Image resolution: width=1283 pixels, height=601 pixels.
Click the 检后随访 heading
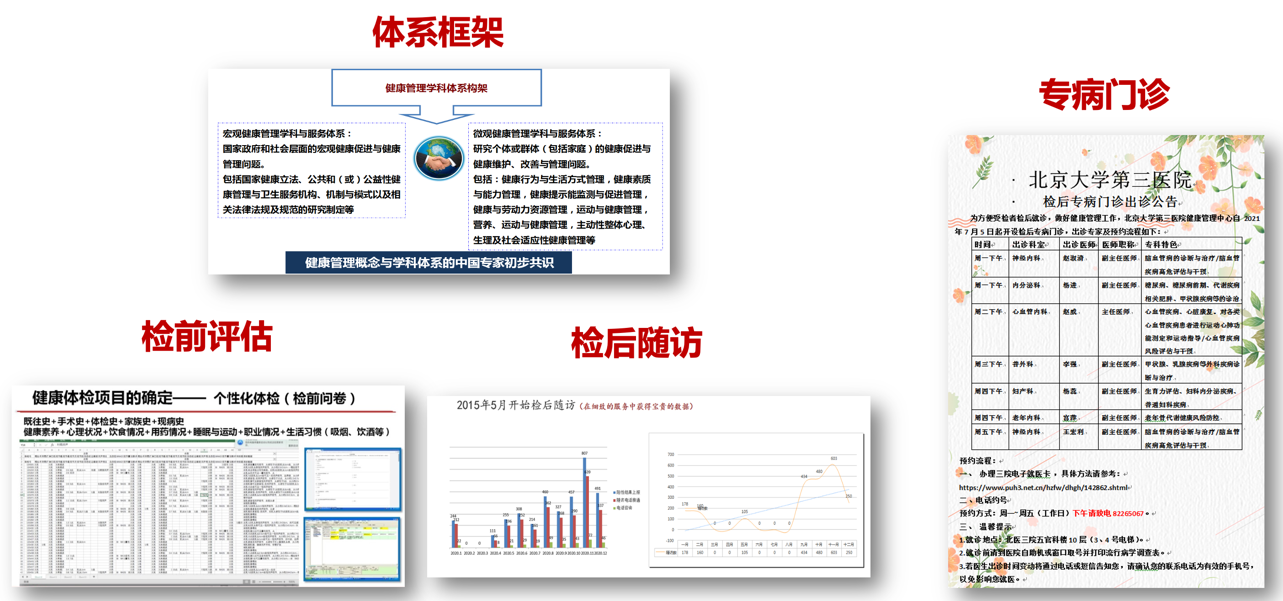636,343
